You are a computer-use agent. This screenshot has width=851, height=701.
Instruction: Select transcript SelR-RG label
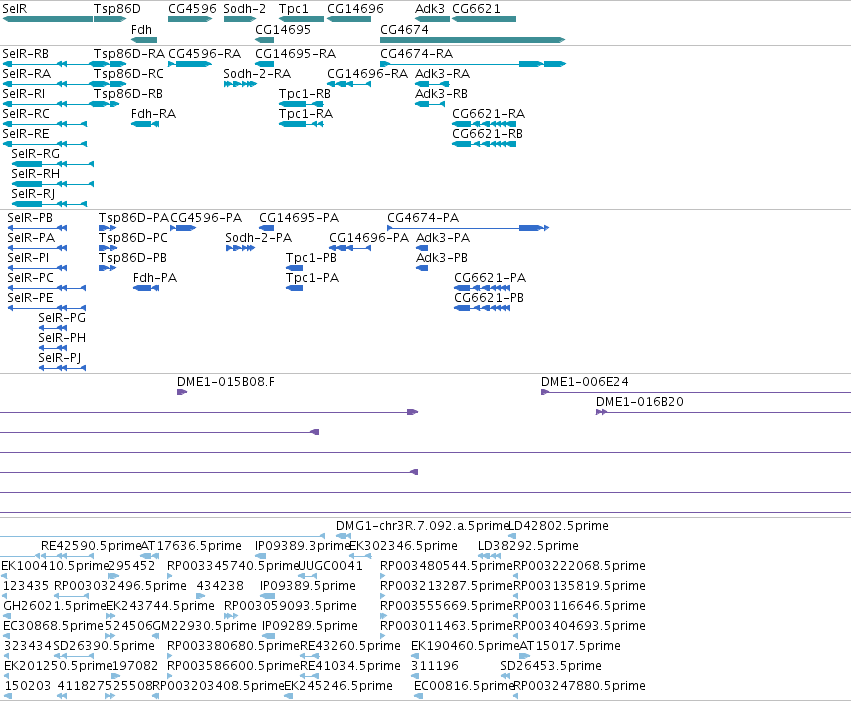tap(35, 154)
